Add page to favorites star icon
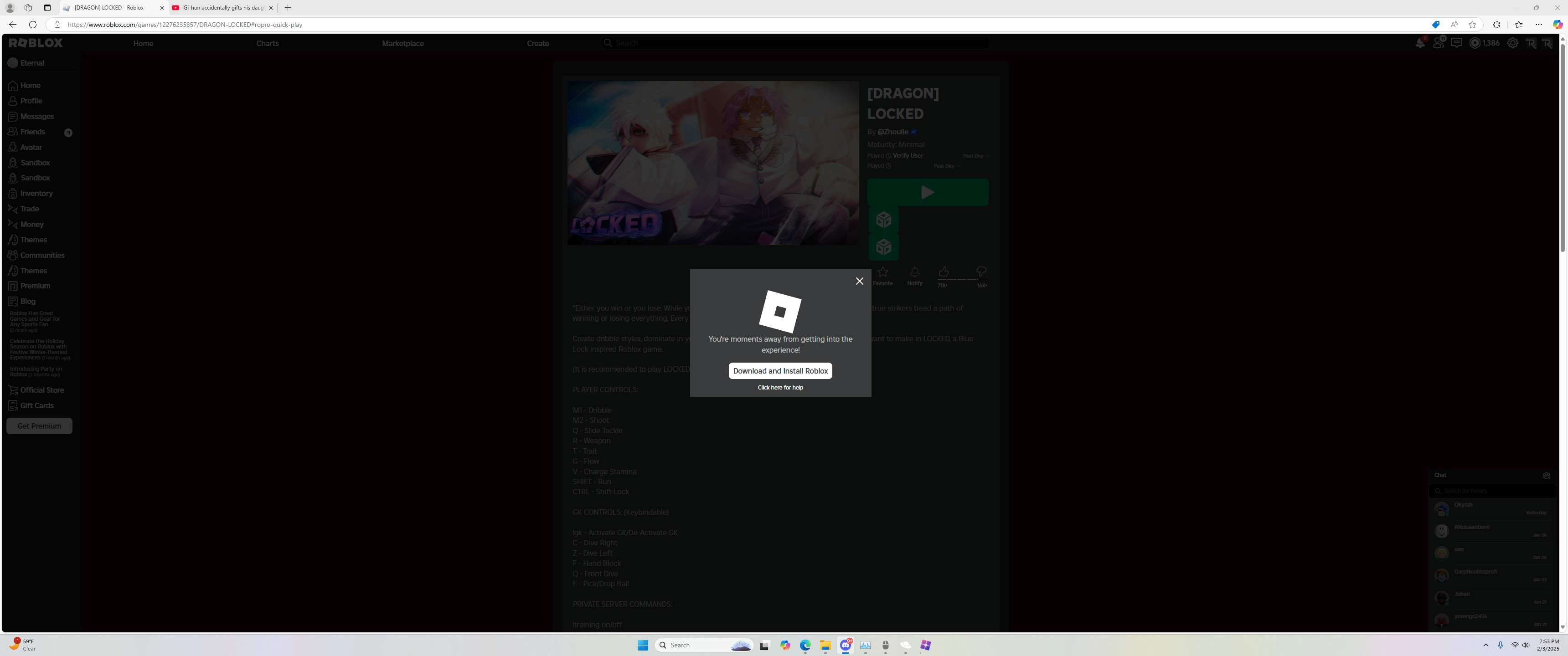This screenshot has height=656, width=1568. tap(1472, 24)
